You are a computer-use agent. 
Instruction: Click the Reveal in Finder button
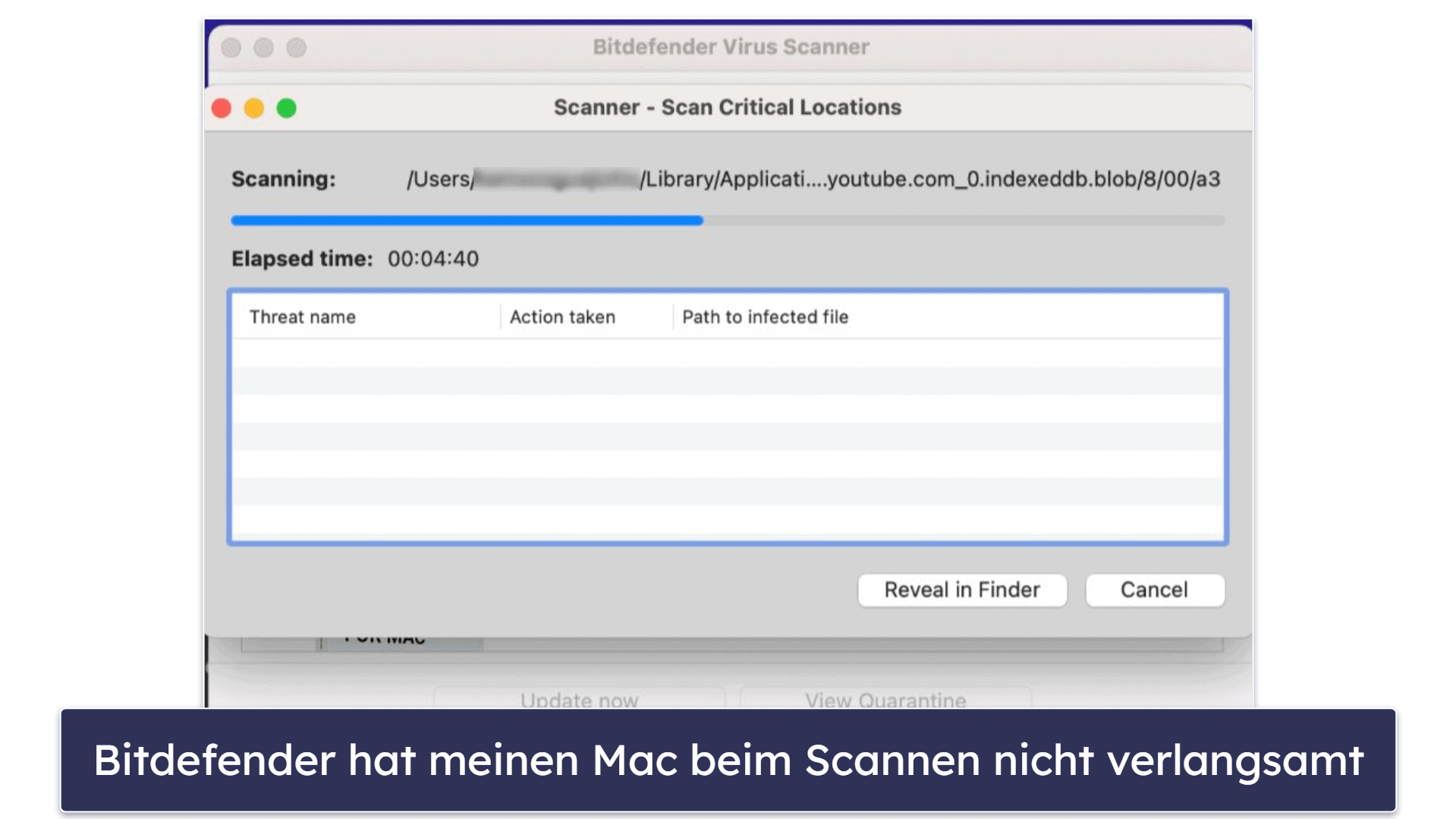point(961,590)
